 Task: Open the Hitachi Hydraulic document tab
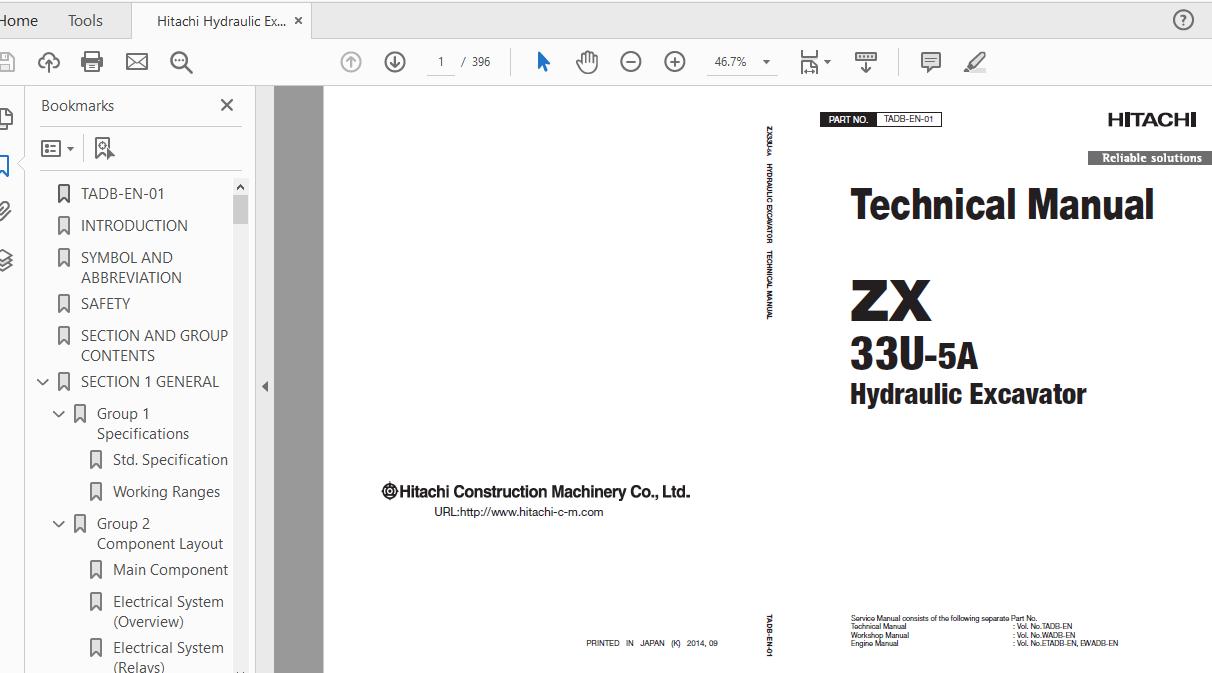point(221,21)
